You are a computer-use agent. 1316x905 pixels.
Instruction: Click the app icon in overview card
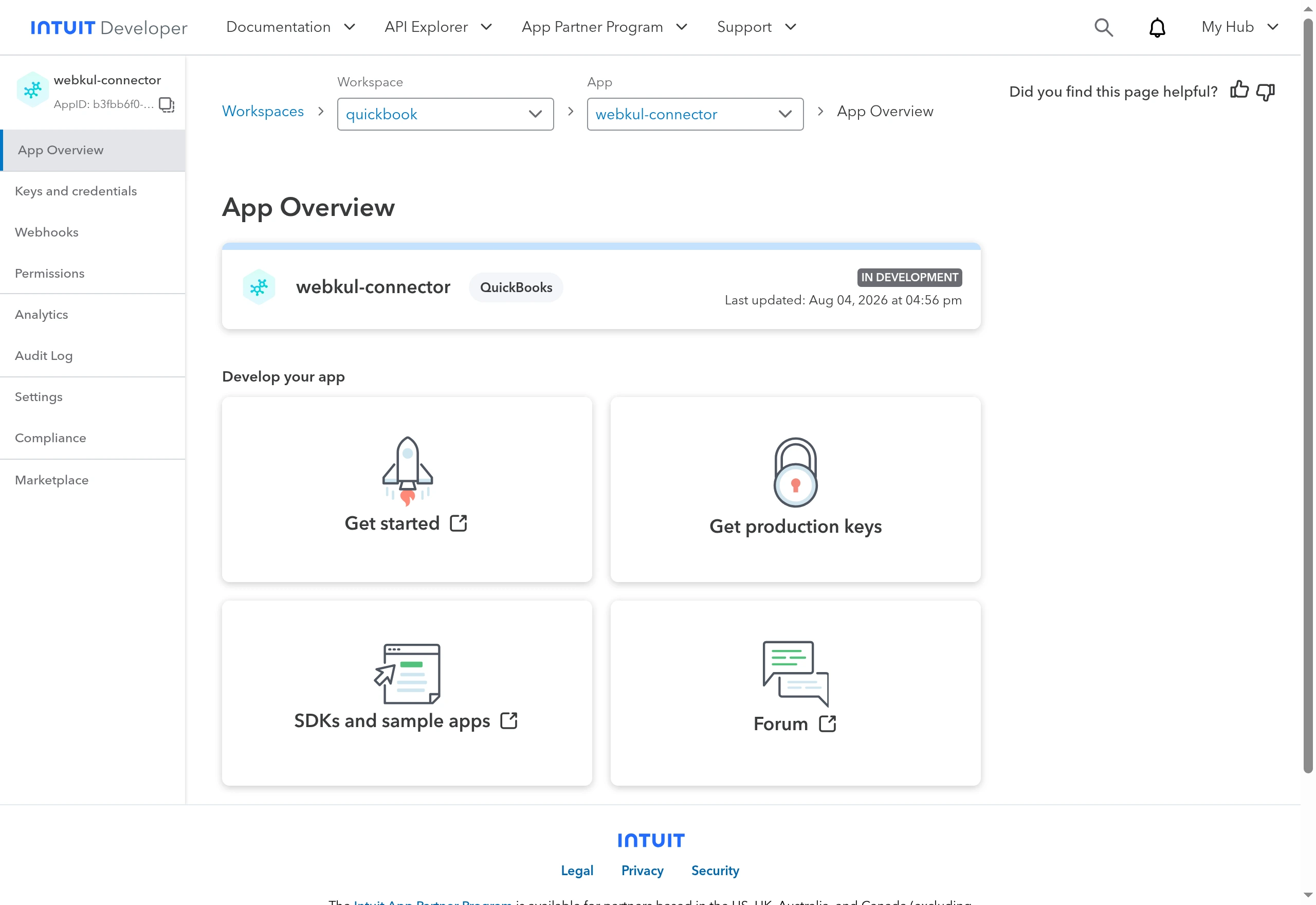click(x=259, y=287)
